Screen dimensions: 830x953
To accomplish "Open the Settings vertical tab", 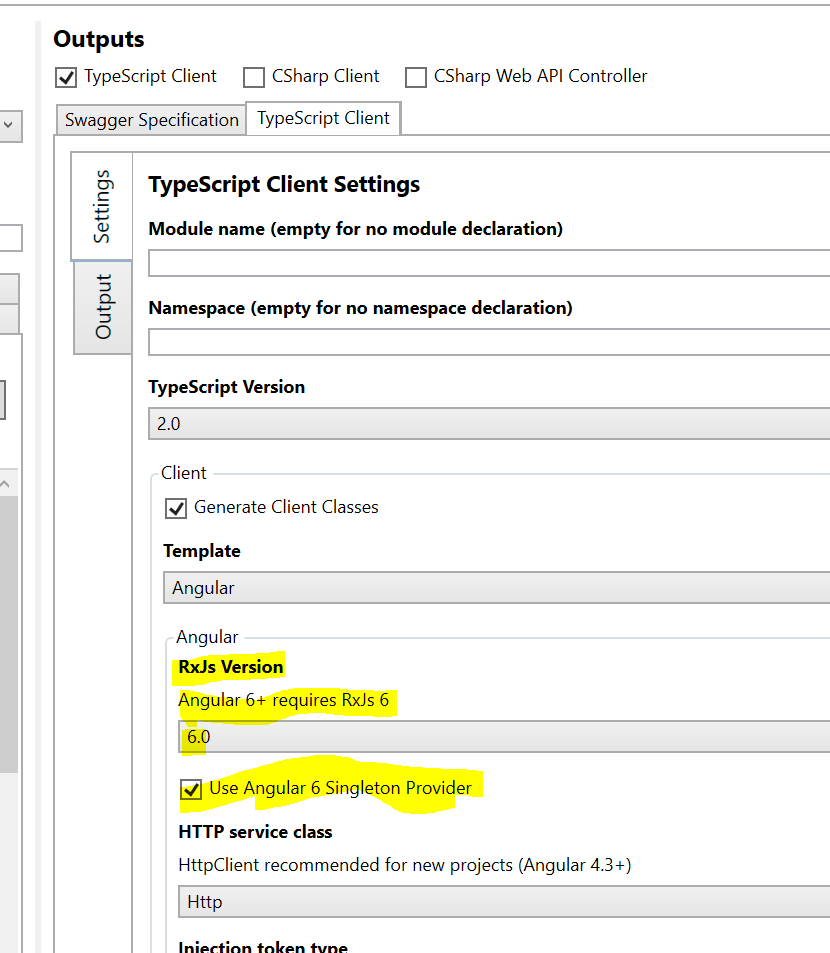I will [x=101, y=206].
